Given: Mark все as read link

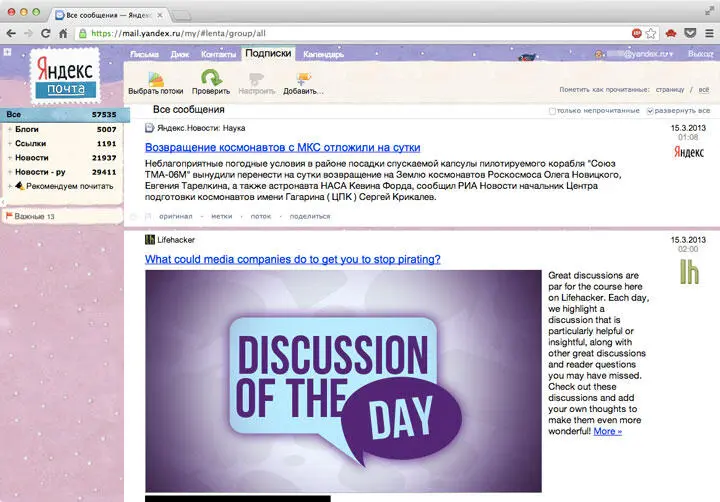Looking at the screenshot, I should click(x=703, y=90).
